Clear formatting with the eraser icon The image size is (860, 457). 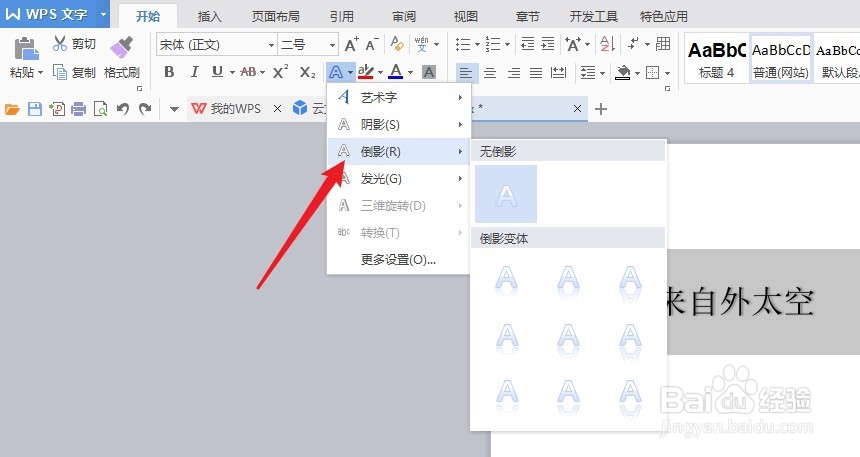click(x=397, y=43)
